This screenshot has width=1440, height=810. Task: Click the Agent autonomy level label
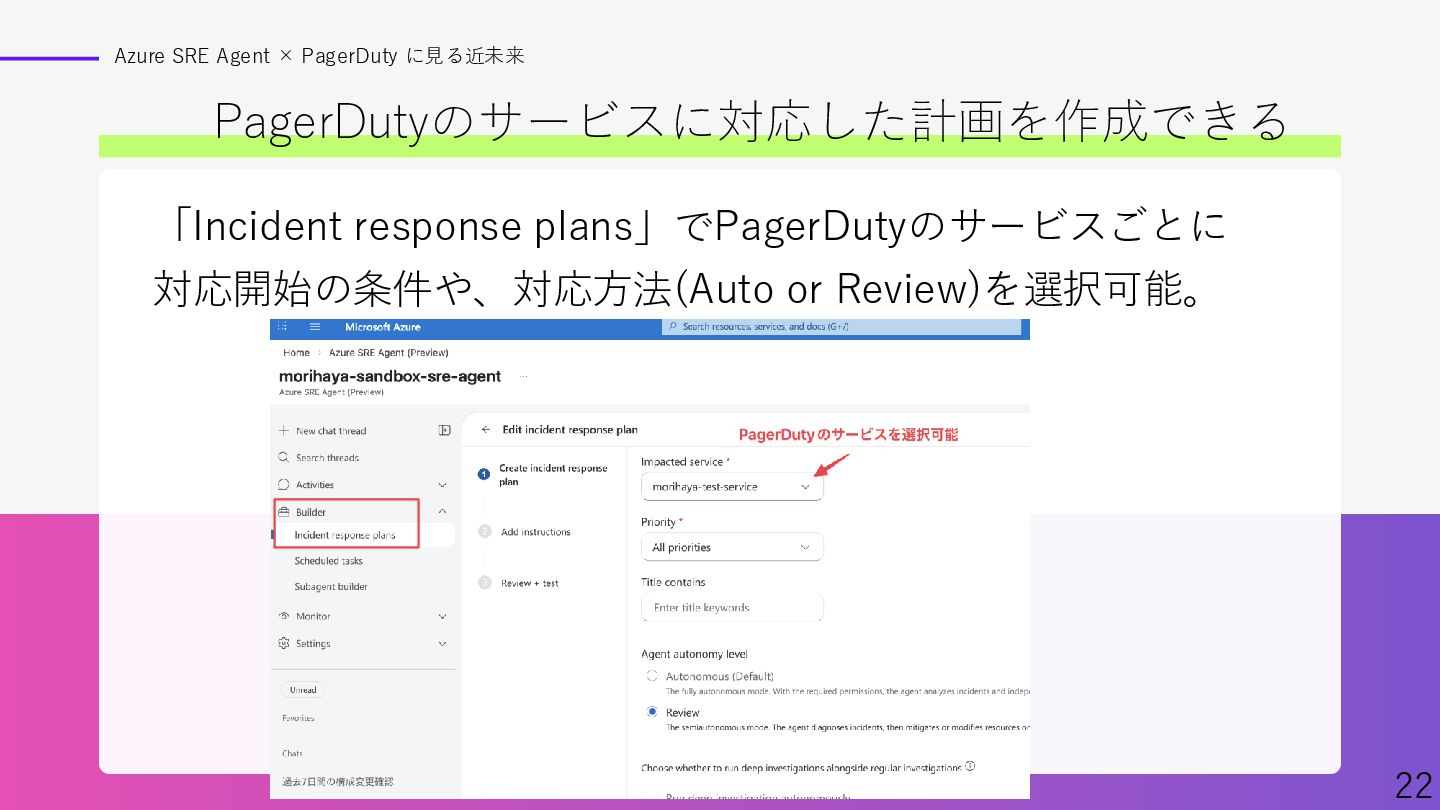click(694, 654)
